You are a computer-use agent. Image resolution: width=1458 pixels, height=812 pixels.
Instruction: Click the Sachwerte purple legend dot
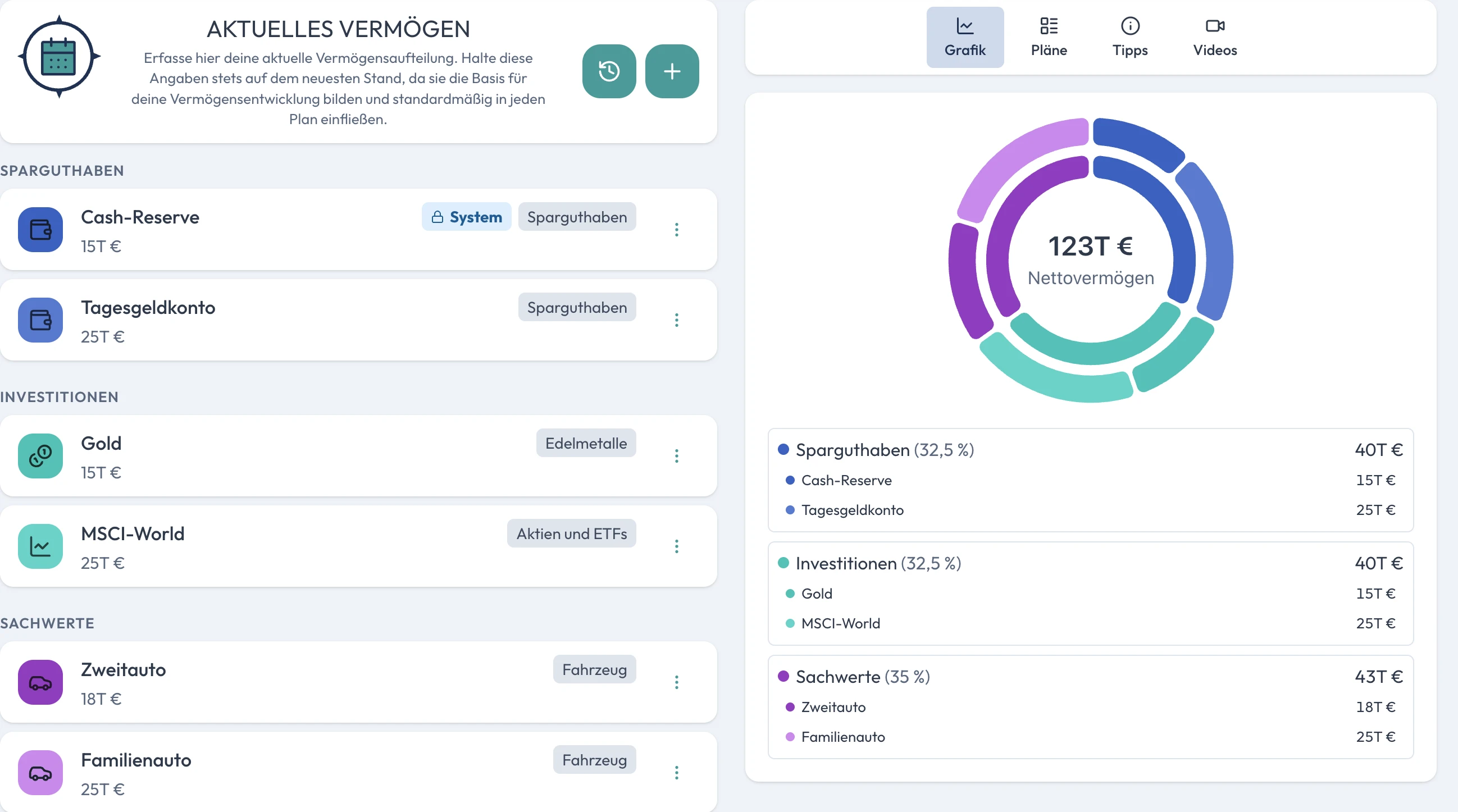click(x=783, y=676)
